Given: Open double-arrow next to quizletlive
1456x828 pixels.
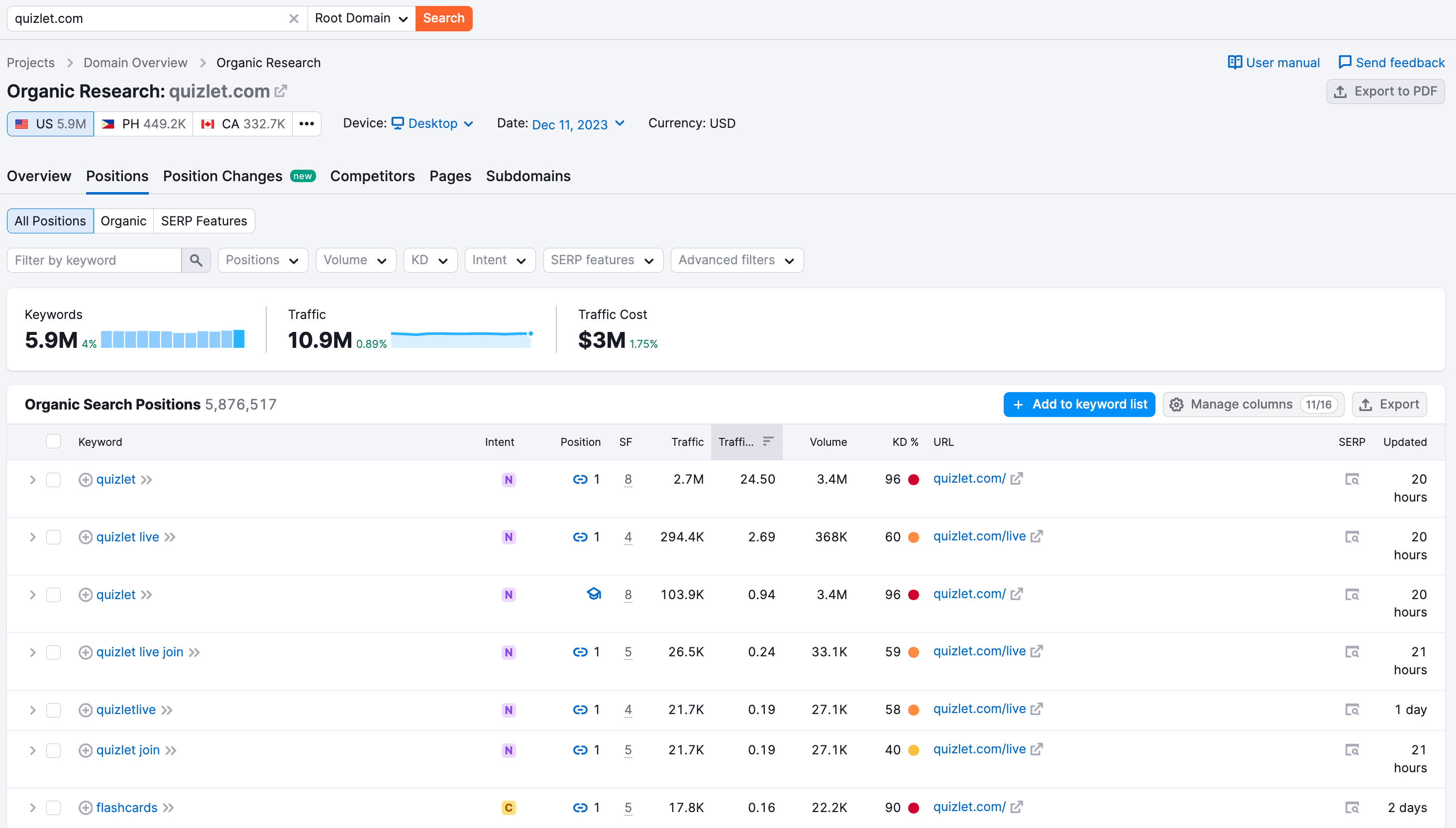Looking at the screenshot, I should pos(167,710).
